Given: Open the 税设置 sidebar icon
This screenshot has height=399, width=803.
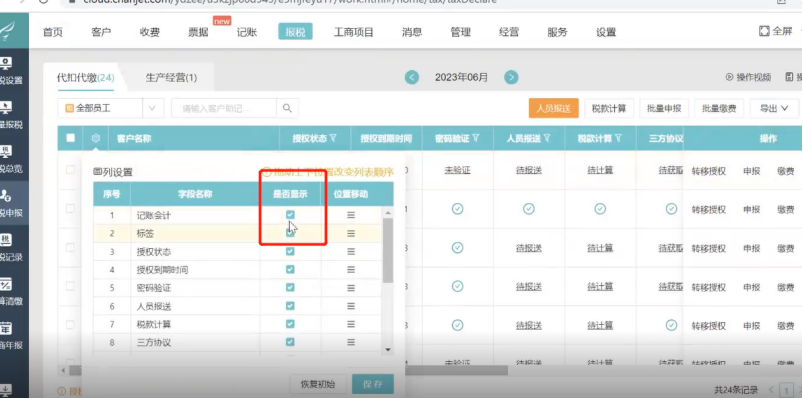Looking at the screenshot, I should click(6, 64).
